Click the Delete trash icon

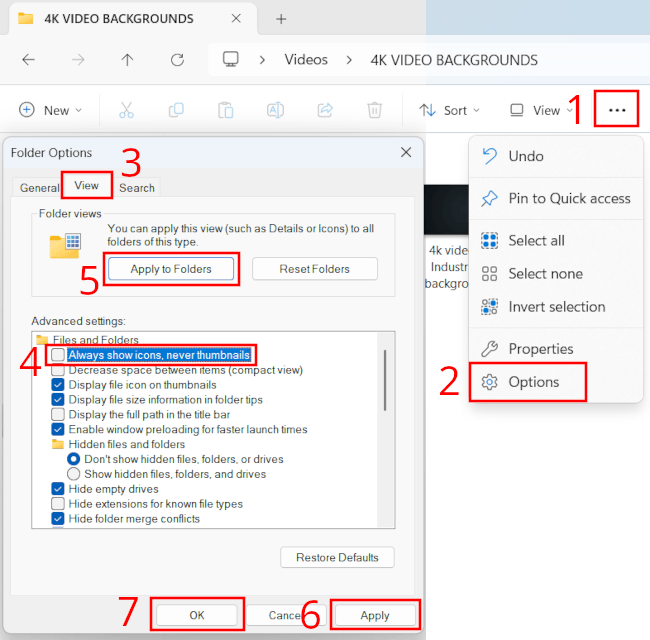pos(374,110)
